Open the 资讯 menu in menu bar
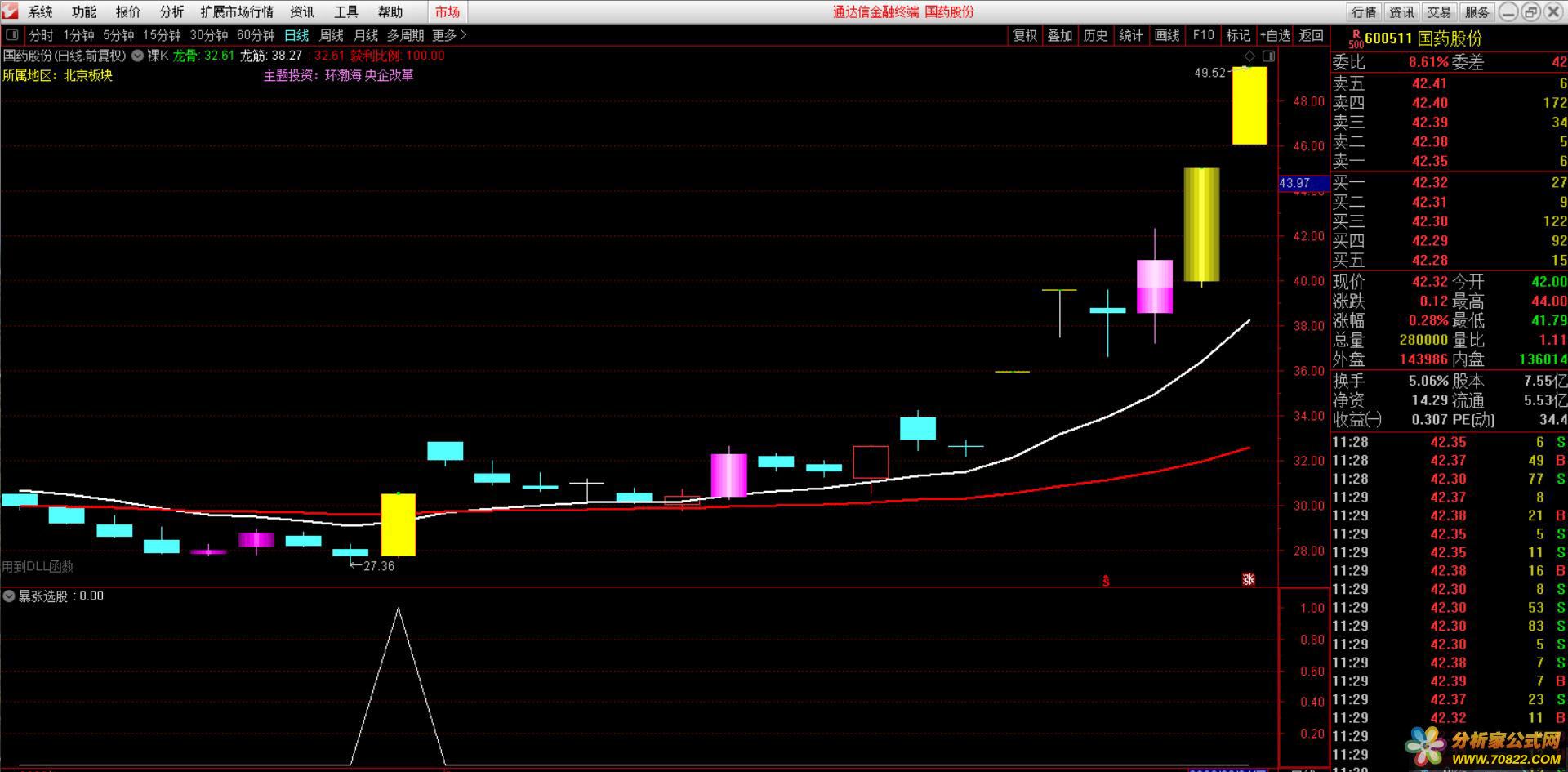Viewport: 1568px width, 772px height. pyautogui.click(x=302, y=11)
